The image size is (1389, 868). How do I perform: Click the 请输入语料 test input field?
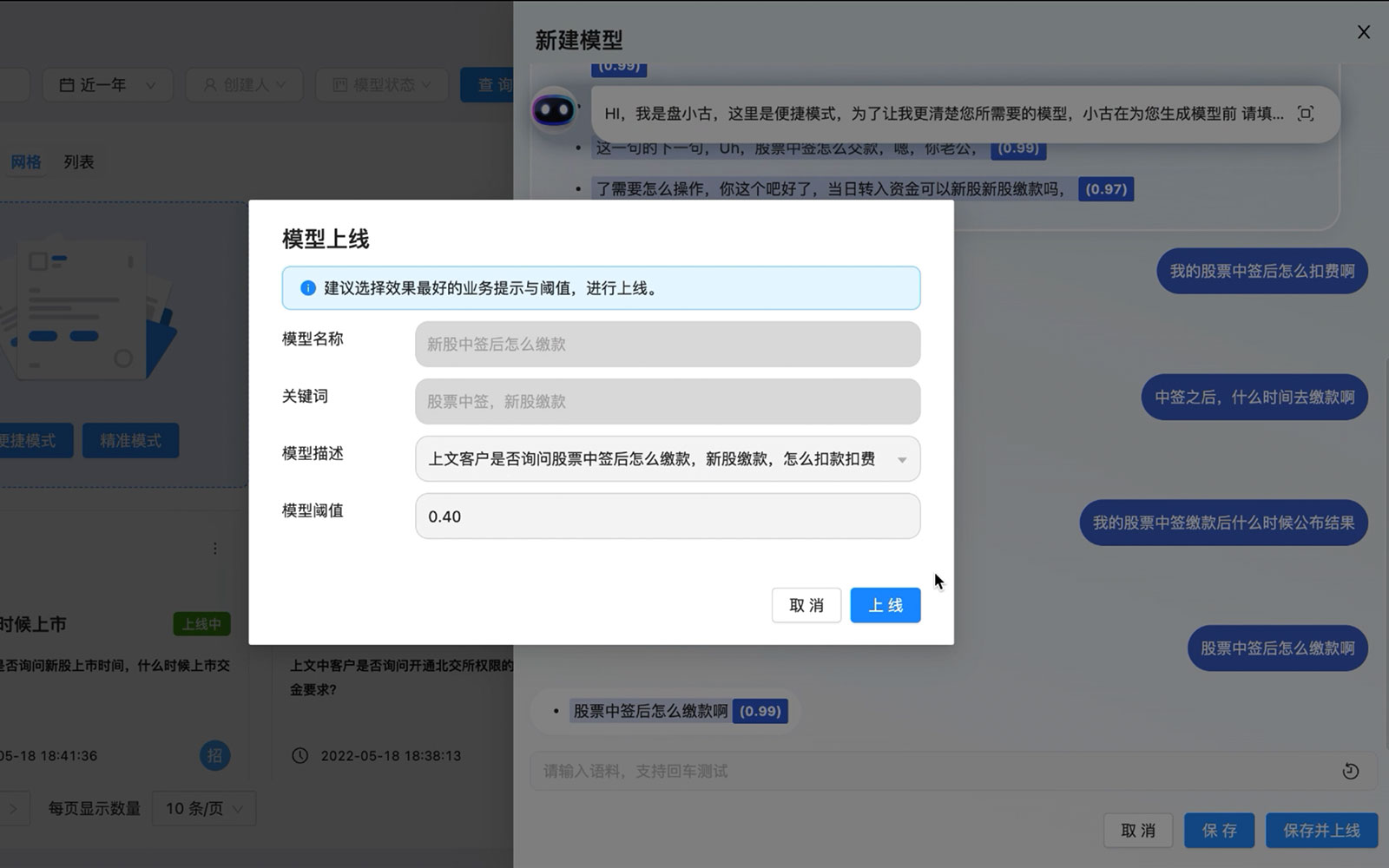point(929,771)
